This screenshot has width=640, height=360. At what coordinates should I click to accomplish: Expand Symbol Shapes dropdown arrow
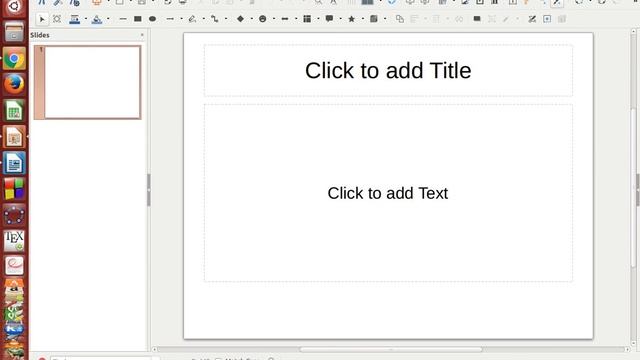click(273, 19)
